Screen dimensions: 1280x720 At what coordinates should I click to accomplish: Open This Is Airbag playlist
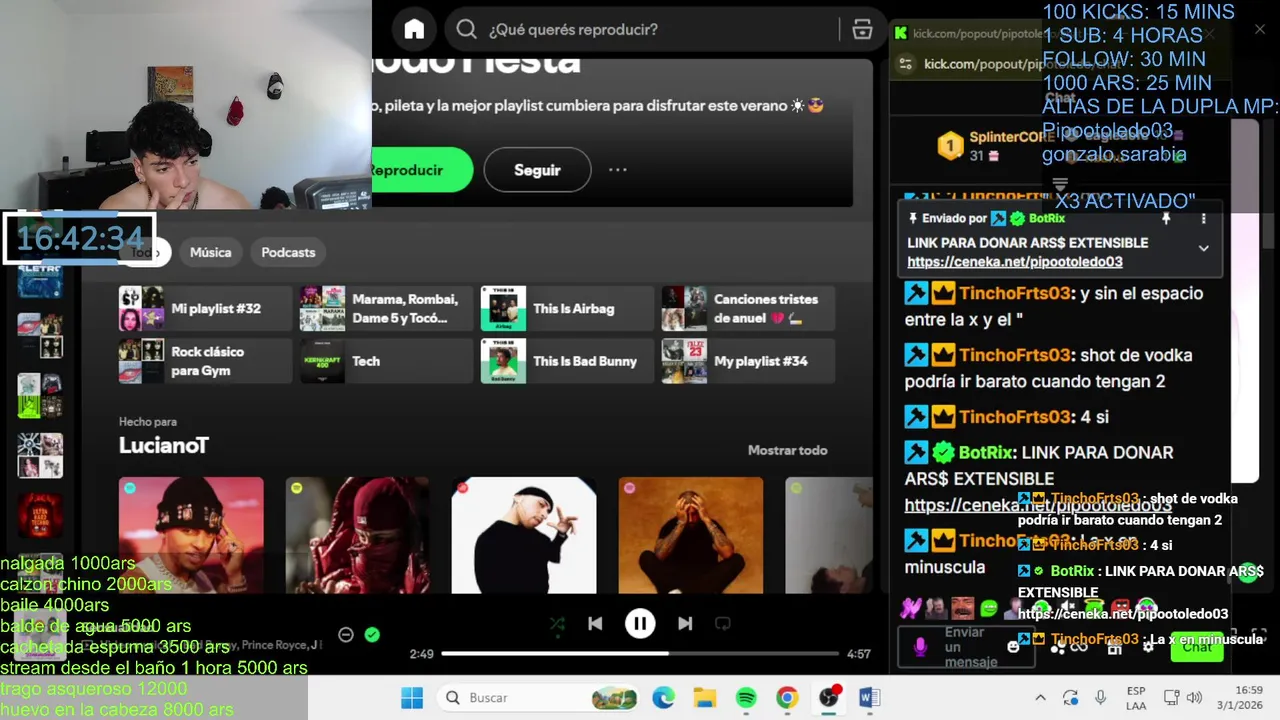567,308
